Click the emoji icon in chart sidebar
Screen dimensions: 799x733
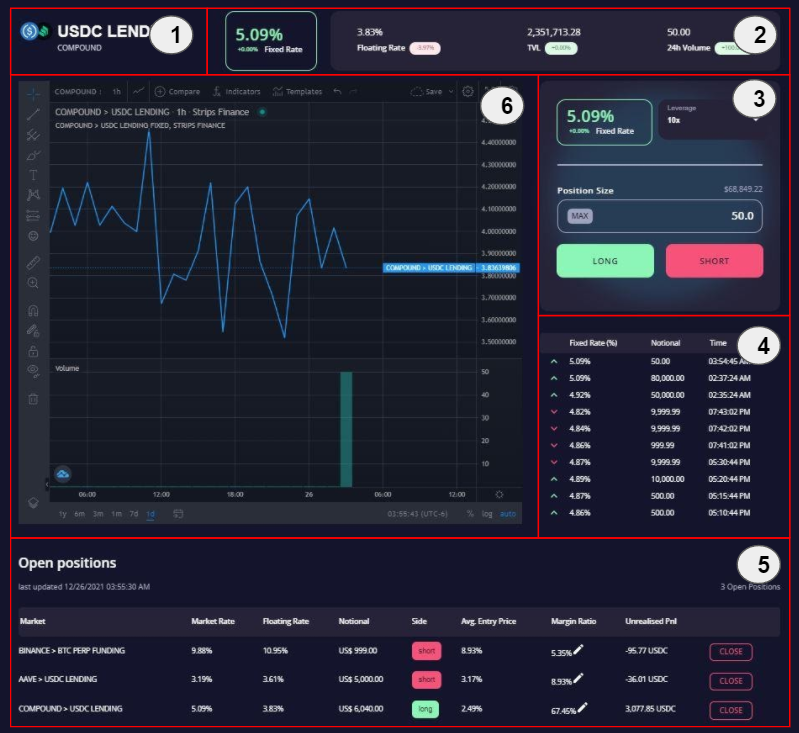34,236
